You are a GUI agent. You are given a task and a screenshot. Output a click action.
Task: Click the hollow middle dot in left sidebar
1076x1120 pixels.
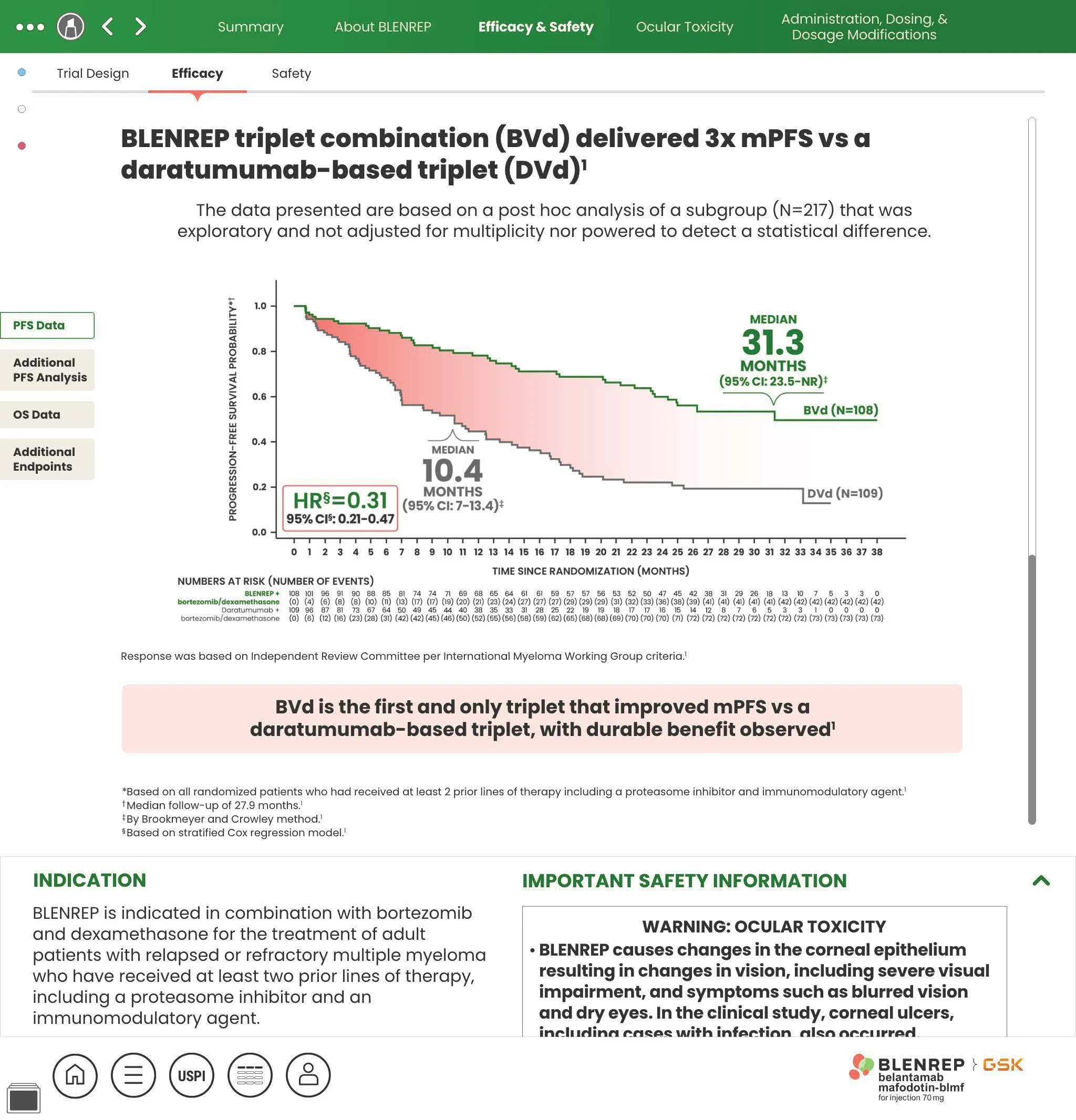click(22, 109)
